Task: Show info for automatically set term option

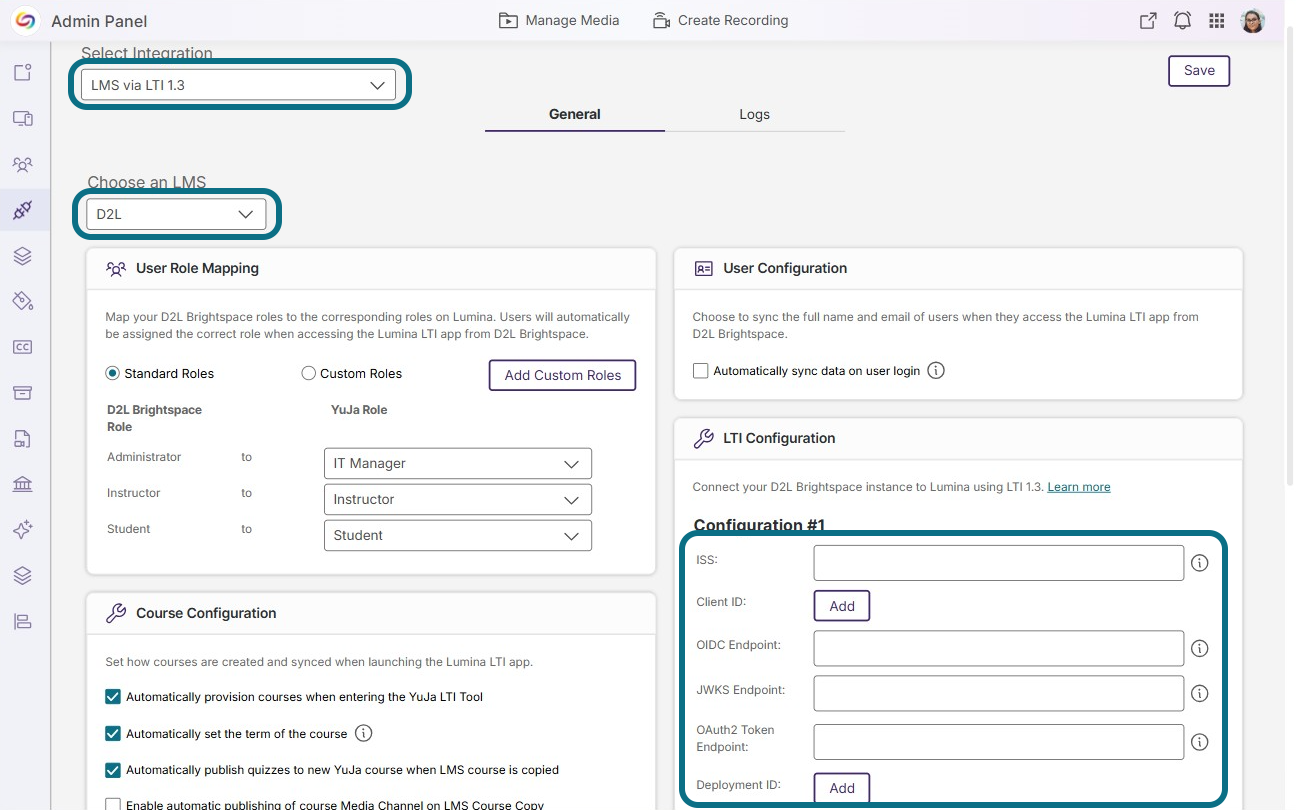Action: point(364,733)
